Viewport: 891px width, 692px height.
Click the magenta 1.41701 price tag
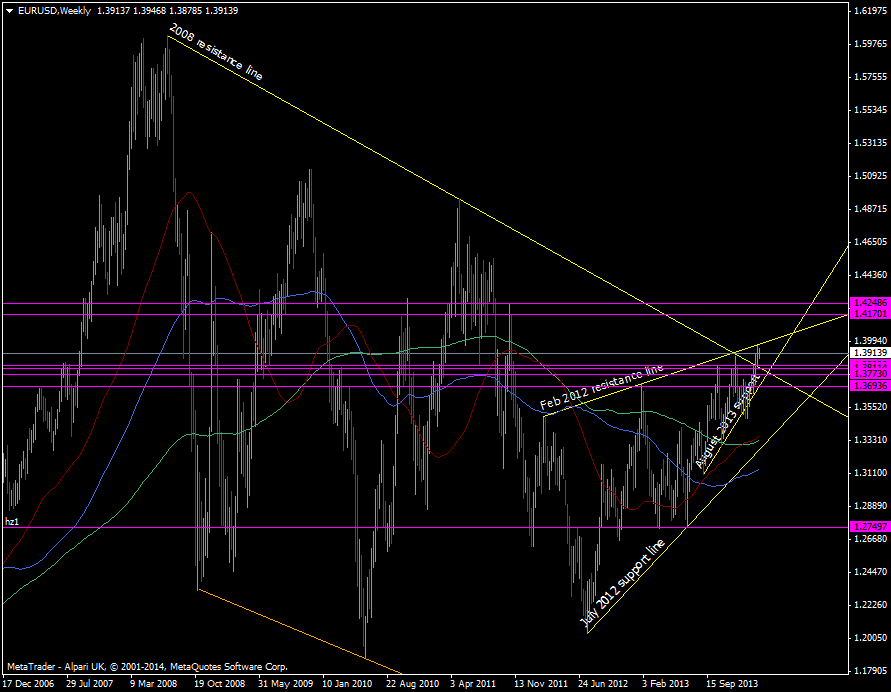(x=867, y=314)
